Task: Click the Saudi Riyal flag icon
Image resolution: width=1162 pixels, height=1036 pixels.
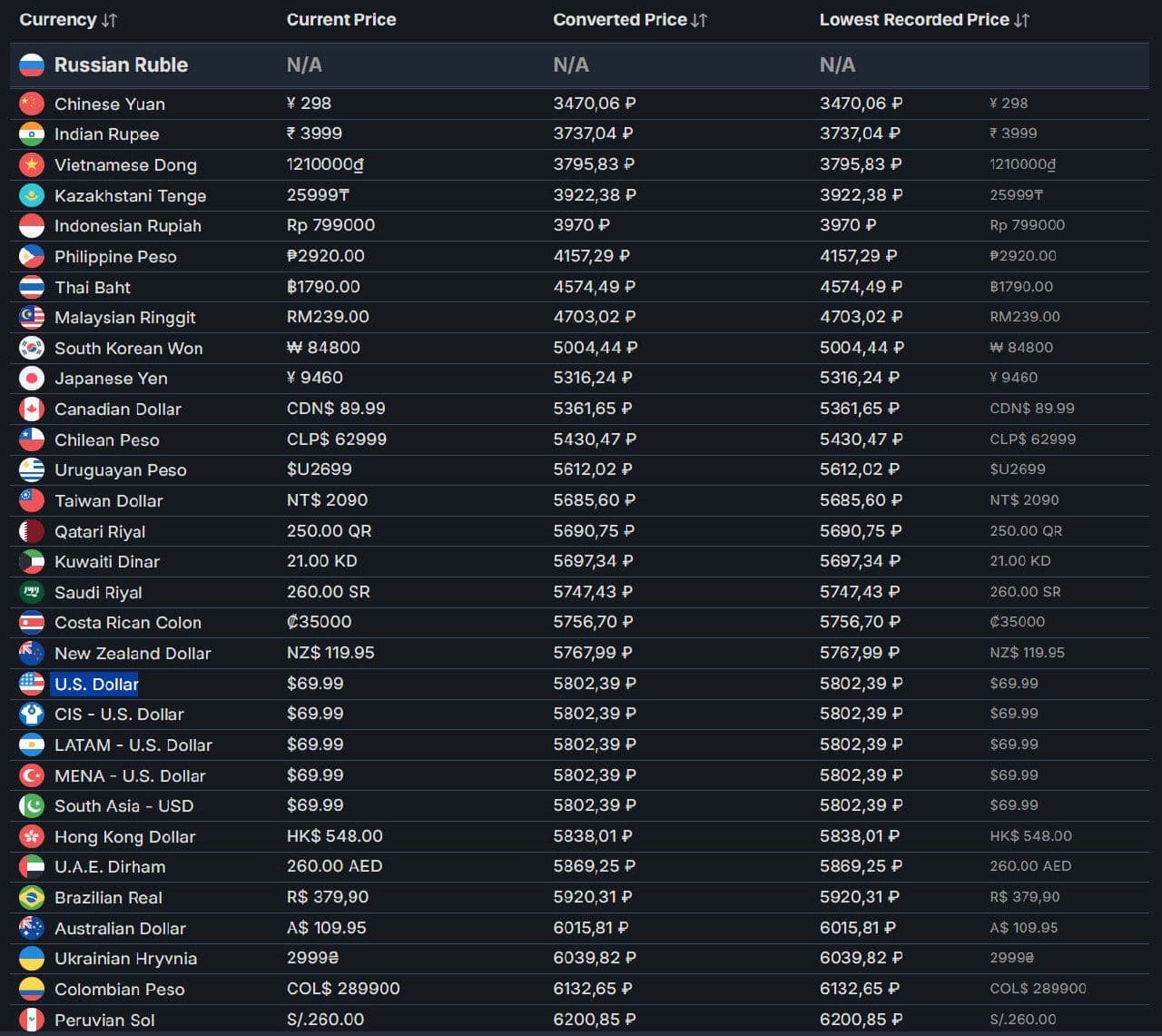Action: point(32,592)
